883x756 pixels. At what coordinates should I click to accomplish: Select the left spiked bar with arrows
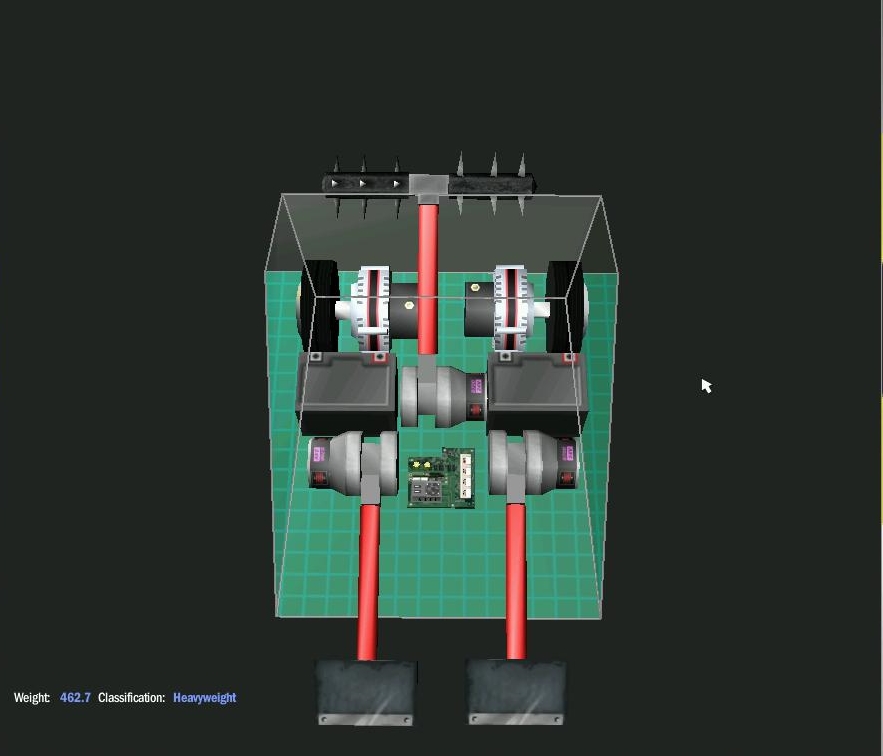(366, 184)
